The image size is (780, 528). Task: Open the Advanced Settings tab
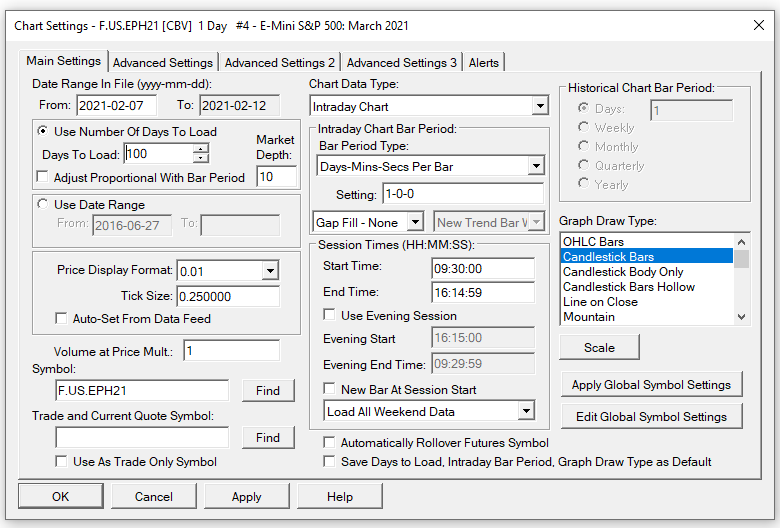(x=163, y=63)
